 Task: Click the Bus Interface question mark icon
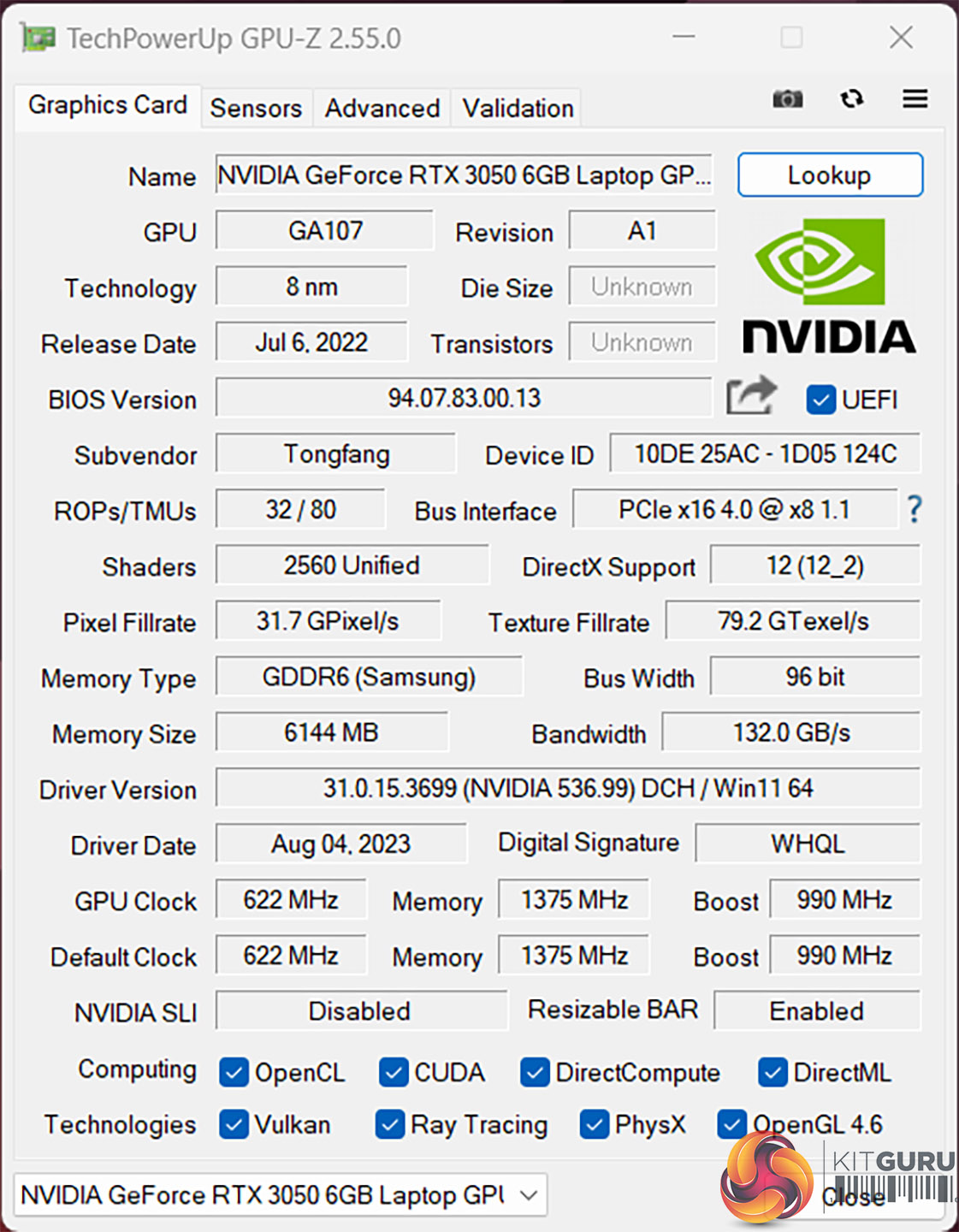click(x=915, y=510)
